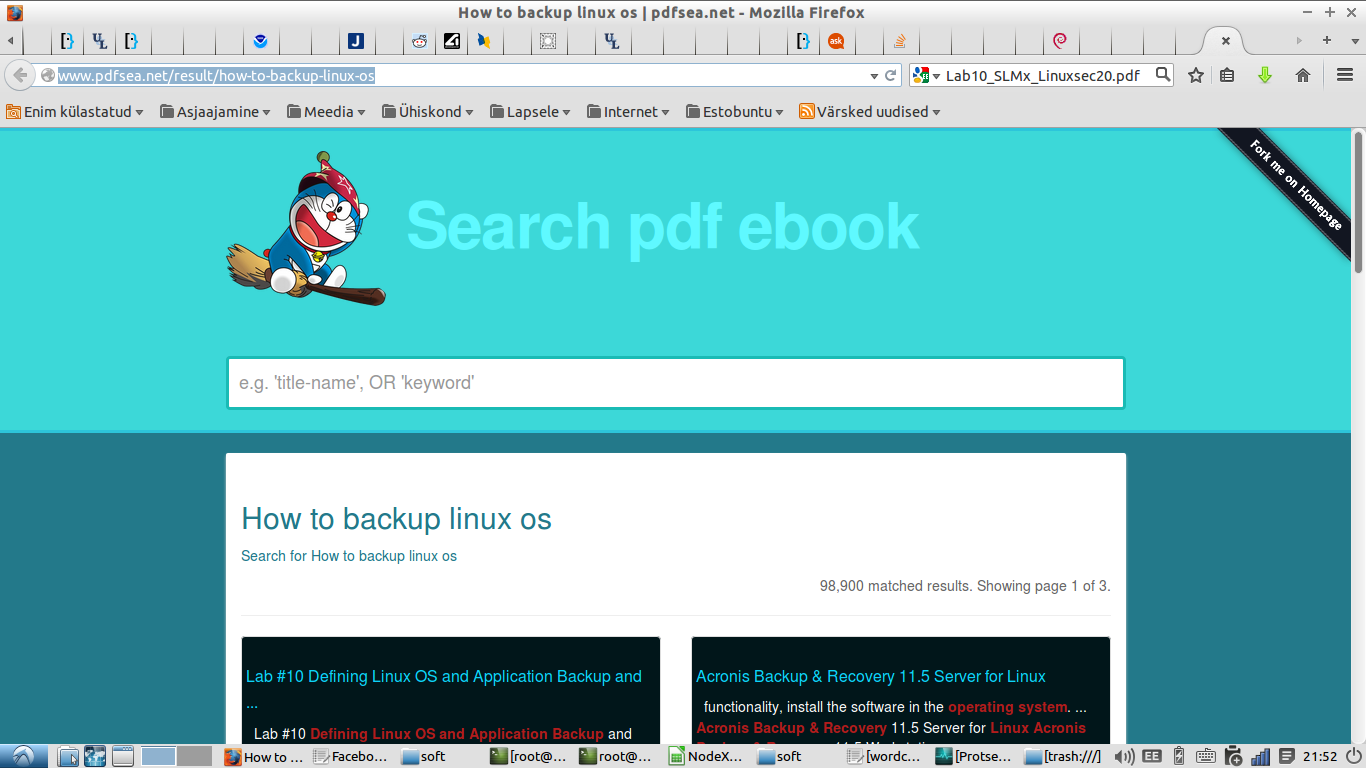Click the battery status tray icon
The width and height of the screenshot is (1366, 768).
pyautogui.click(x=1178, y=757)
